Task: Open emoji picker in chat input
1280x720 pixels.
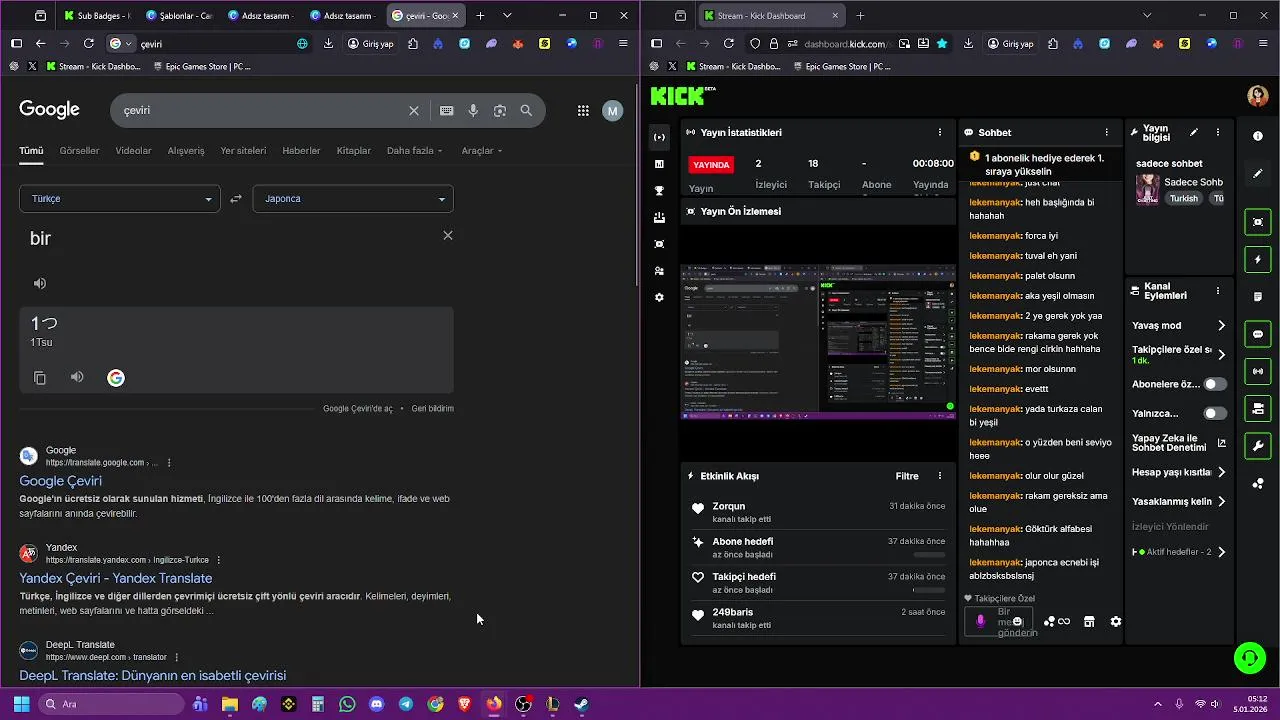Action: tap(1017, 622)
